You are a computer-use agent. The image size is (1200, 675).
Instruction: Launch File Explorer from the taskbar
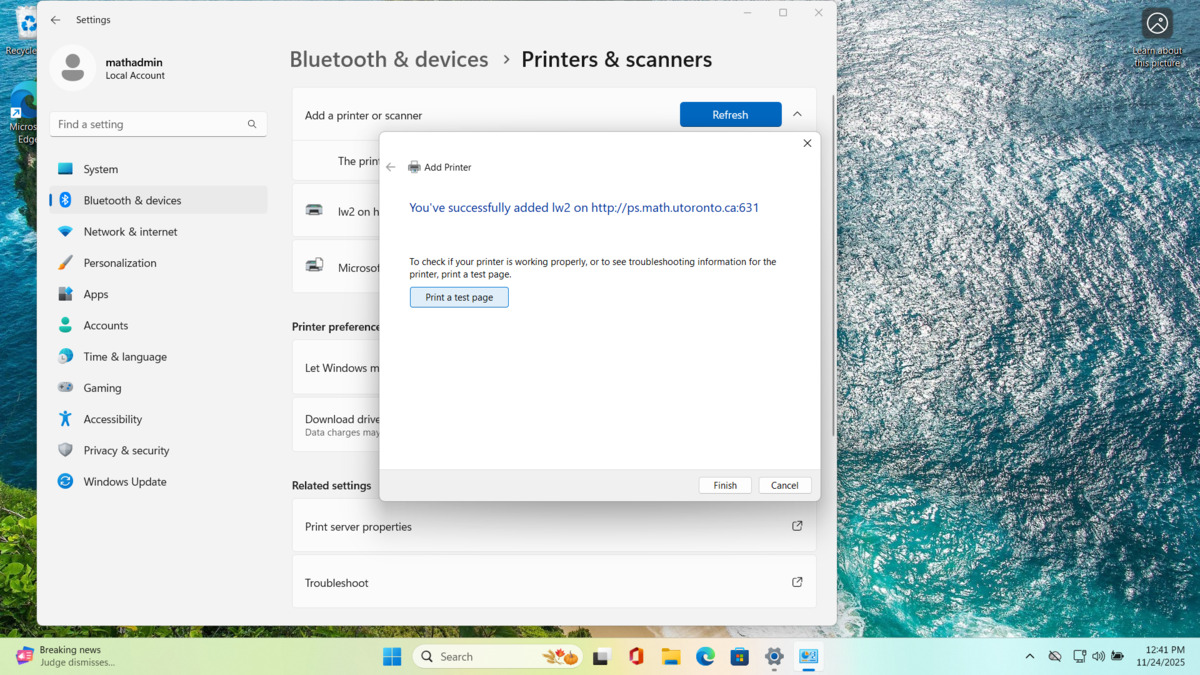(671, 656)
